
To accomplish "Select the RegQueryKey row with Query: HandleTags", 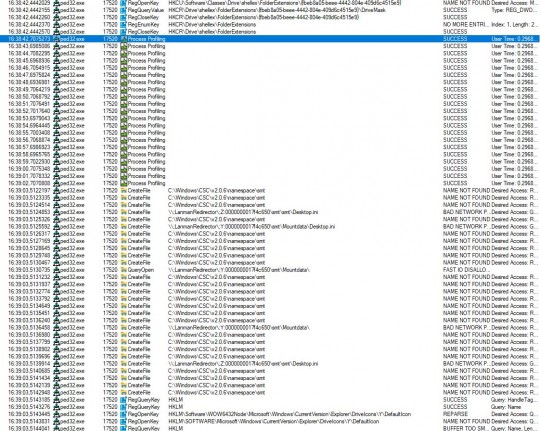I will [270, 400].
